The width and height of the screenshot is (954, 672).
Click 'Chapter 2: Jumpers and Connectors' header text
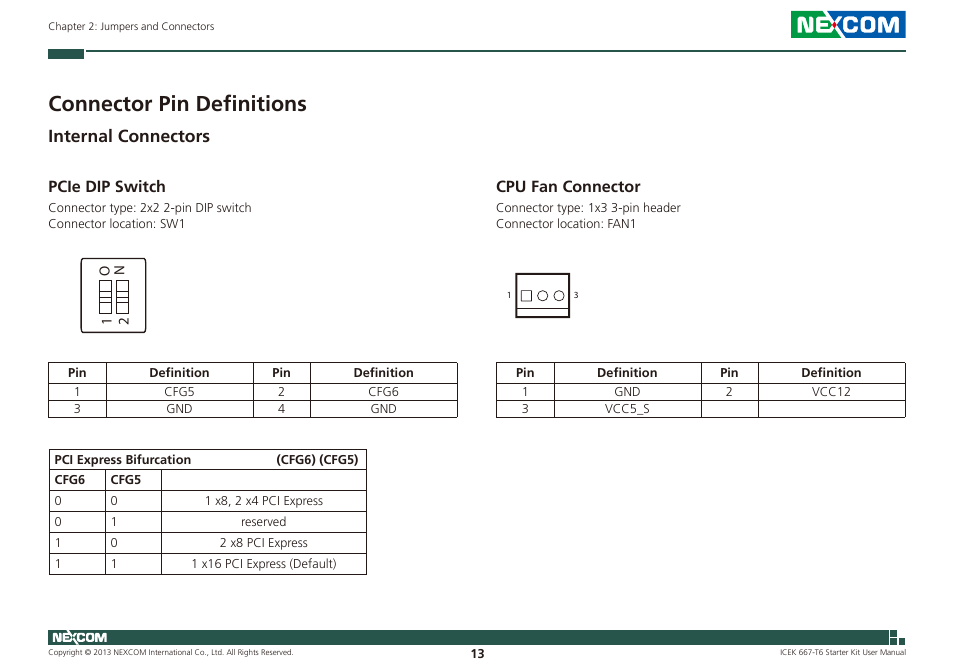131,26
